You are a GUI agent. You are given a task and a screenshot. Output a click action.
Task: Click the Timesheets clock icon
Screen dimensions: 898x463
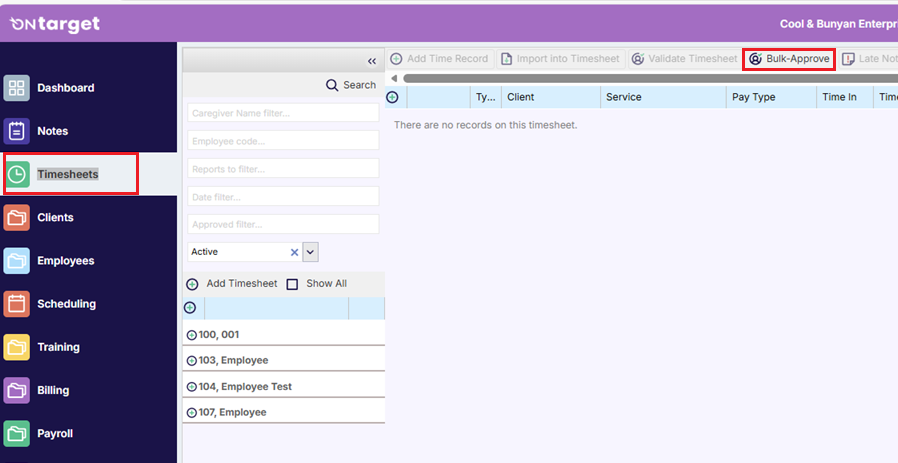[x=17, y=174]
